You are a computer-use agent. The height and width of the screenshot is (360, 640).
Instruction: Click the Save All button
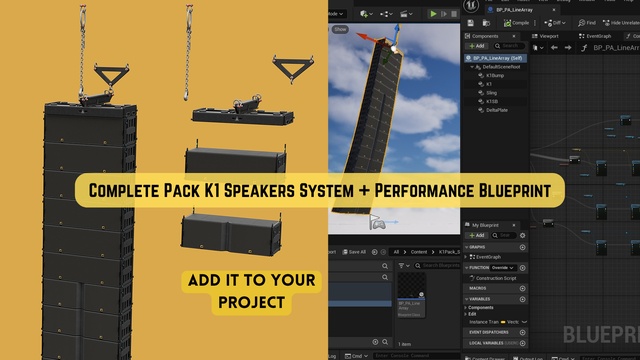354,252
